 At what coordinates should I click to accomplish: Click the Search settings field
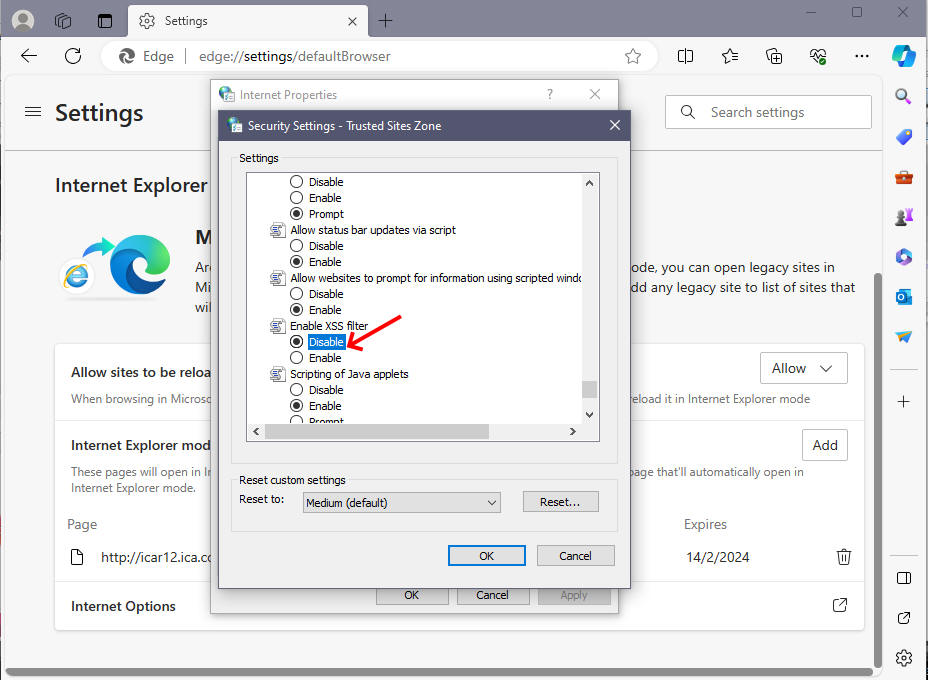[x=768, y=112]
